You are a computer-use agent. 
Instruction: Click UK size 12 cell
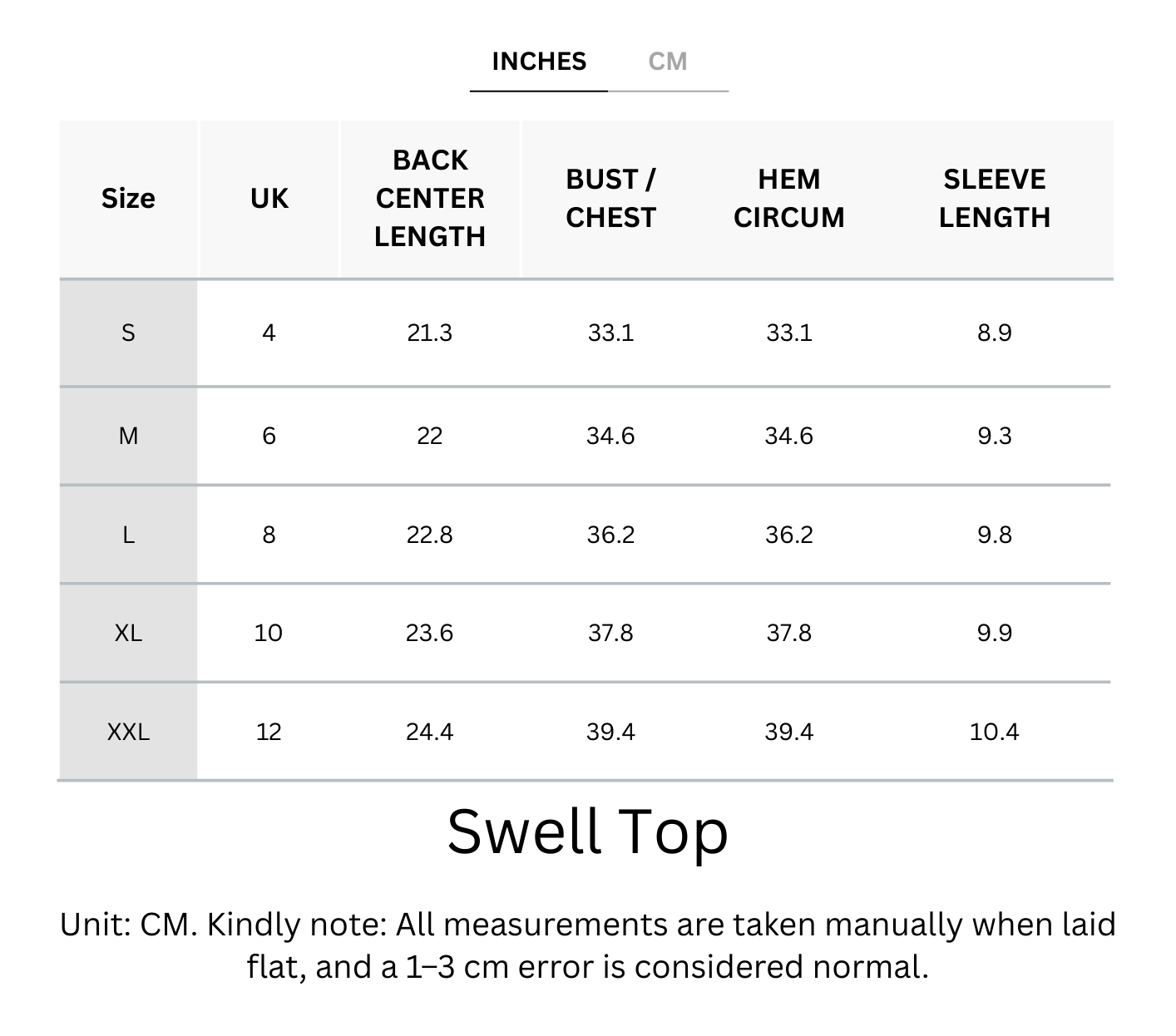point(269,733)
